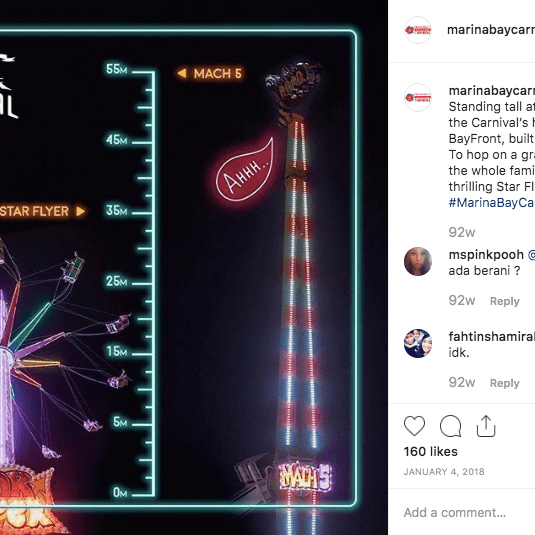535x535 pixels.
Task: Visit fahtinshamirah's username link
Action: tap(492, 336)
